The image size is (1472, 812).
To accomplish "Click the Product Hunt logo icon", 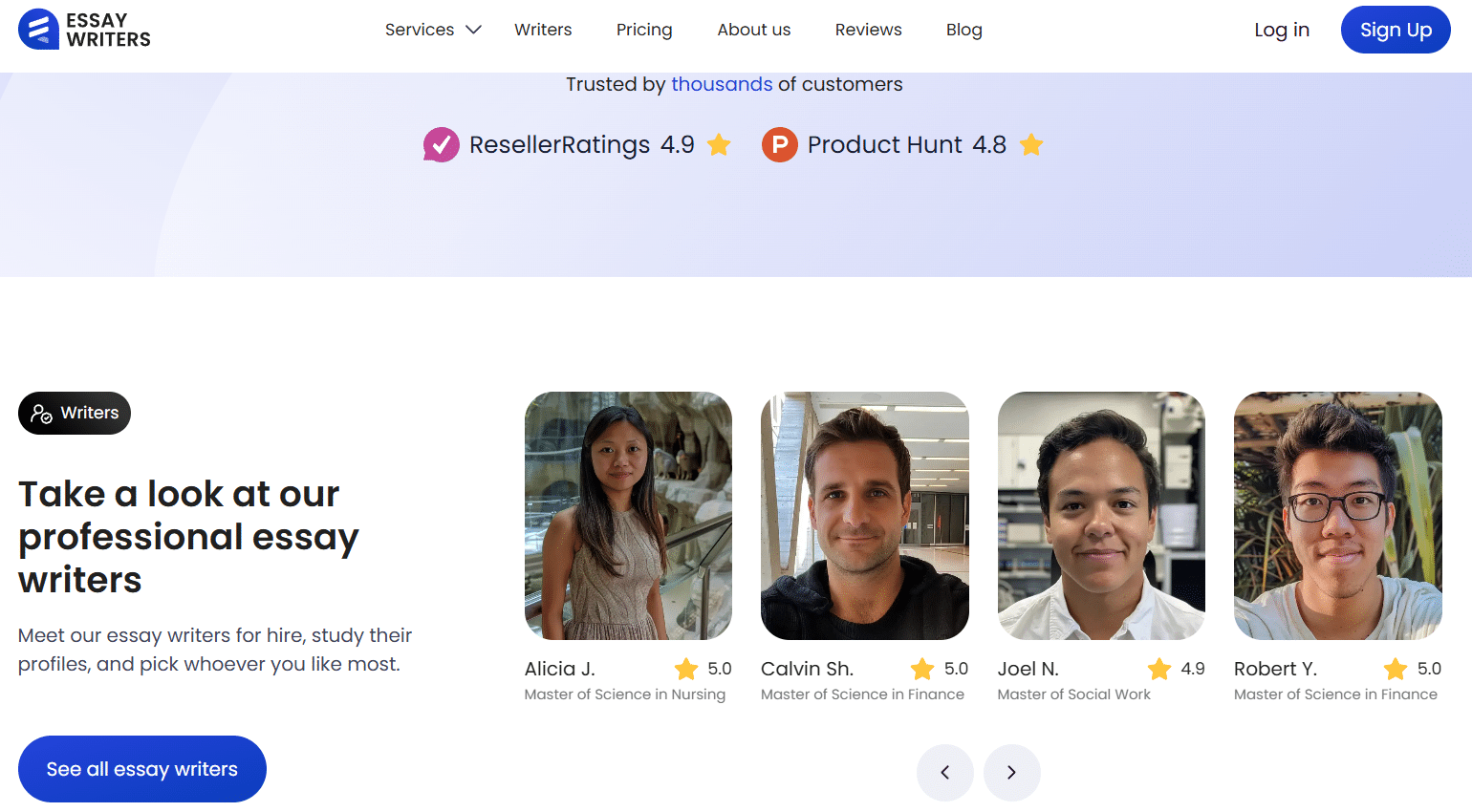I will coord(779,145).
